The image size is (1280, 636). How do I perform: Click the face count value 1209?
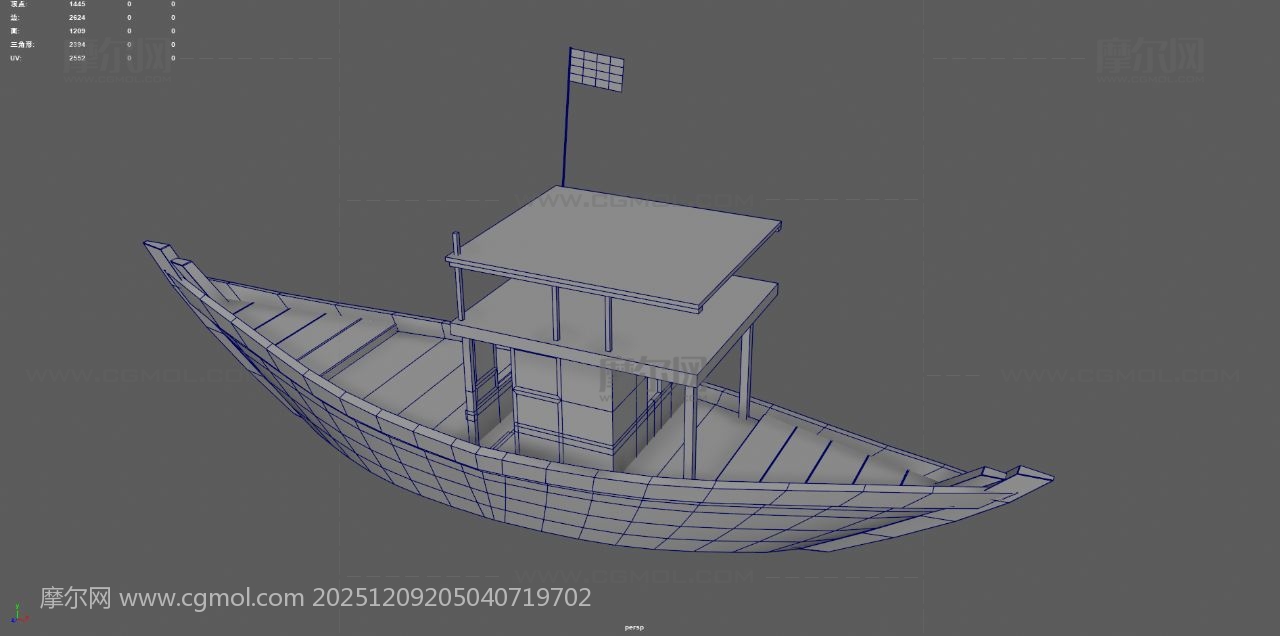tap(77, 31)
